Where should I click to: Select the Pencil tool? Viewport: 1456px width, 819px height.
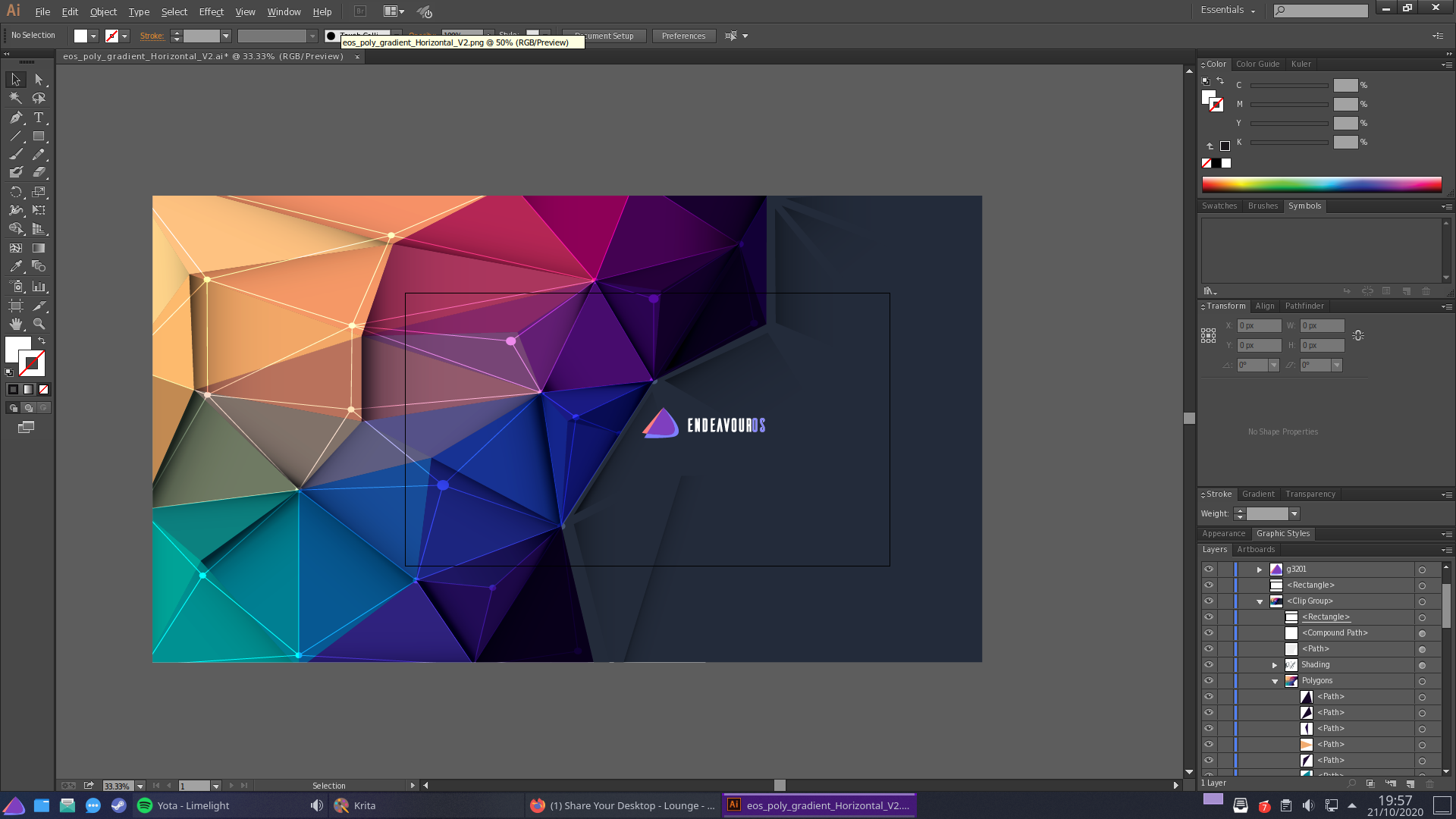(39, 154)
